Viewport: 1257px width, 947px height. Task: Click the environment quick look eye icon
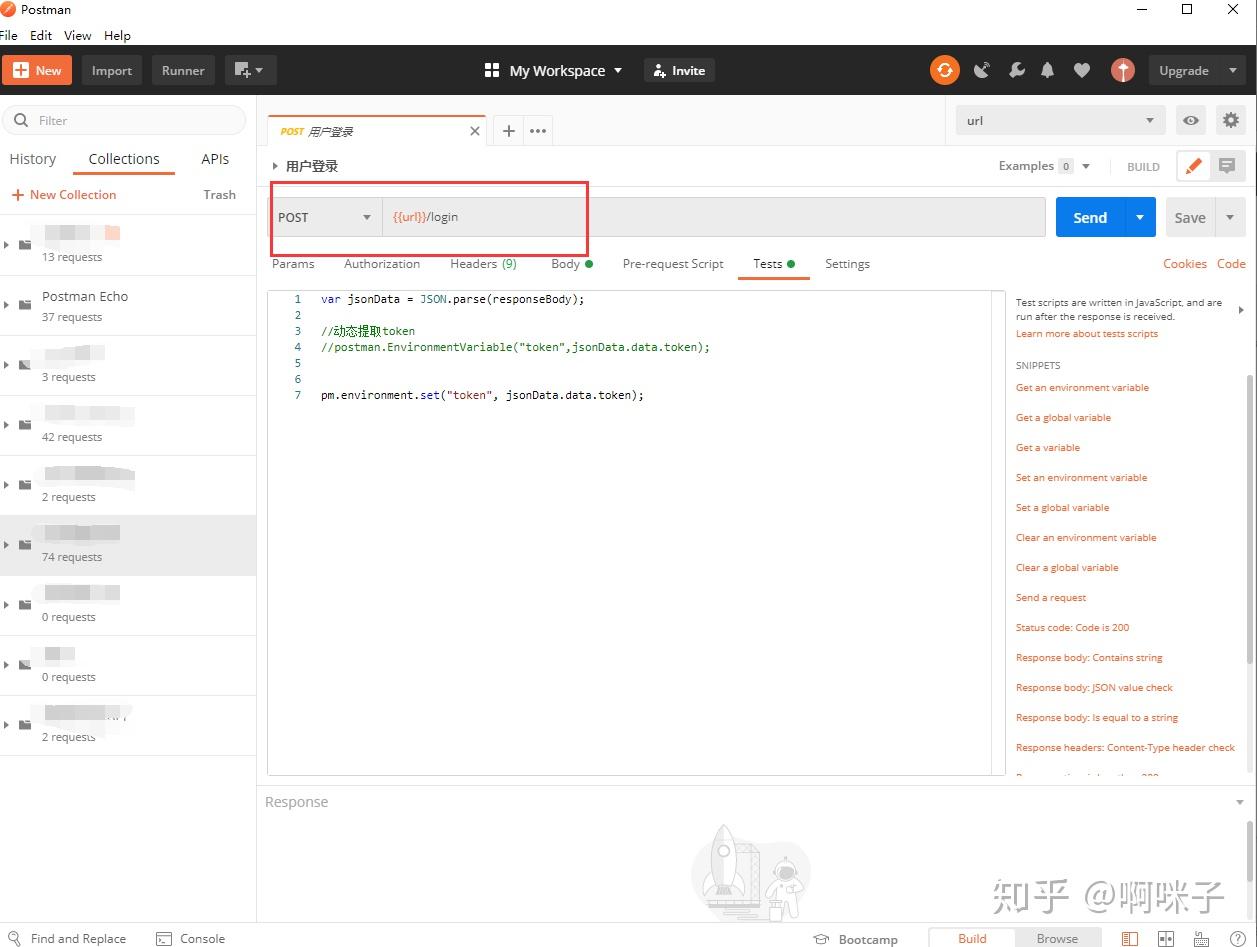coord(1190,121)
